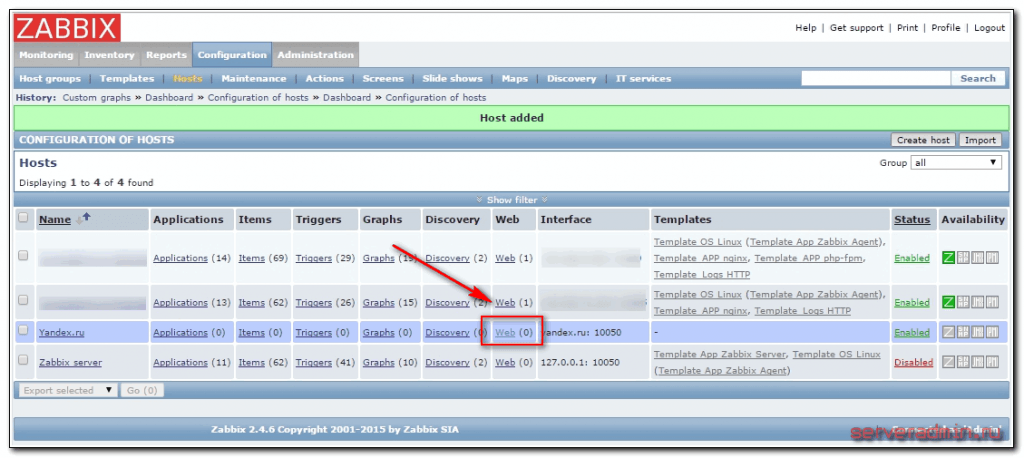The width and height of the screenshot is (1024, 458).
Task: Click the SNMP availability icon in first row
Action: coord(963,258)
